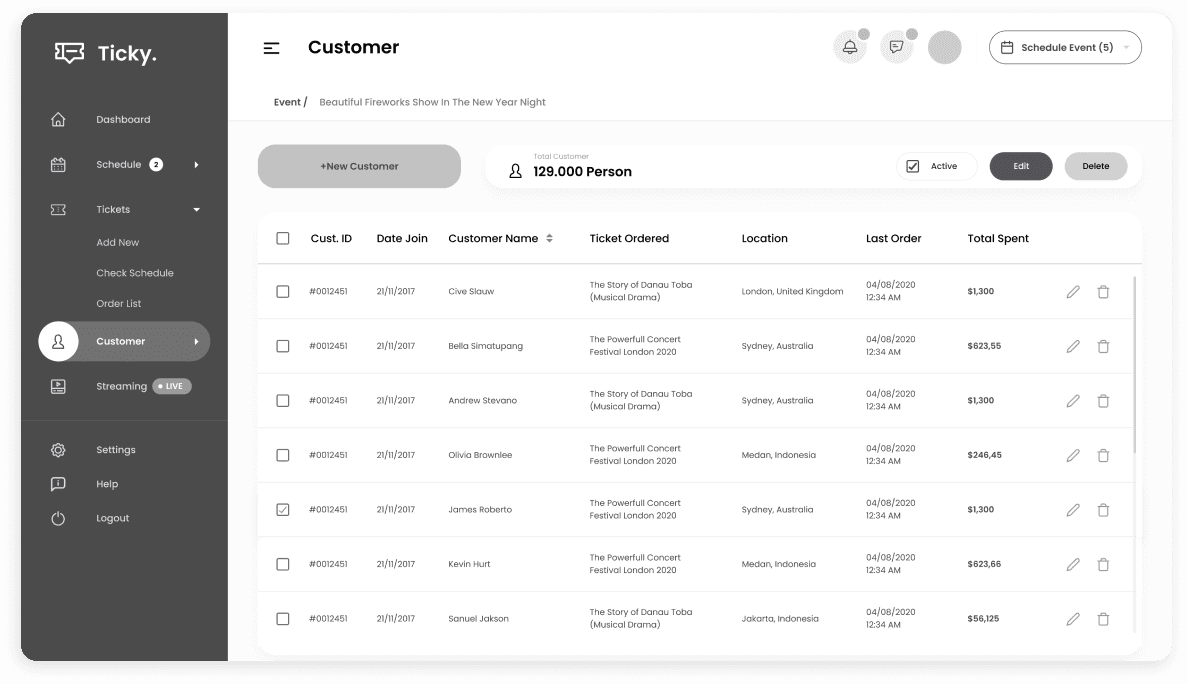Open the Dashboard home icon

(58, 119)
